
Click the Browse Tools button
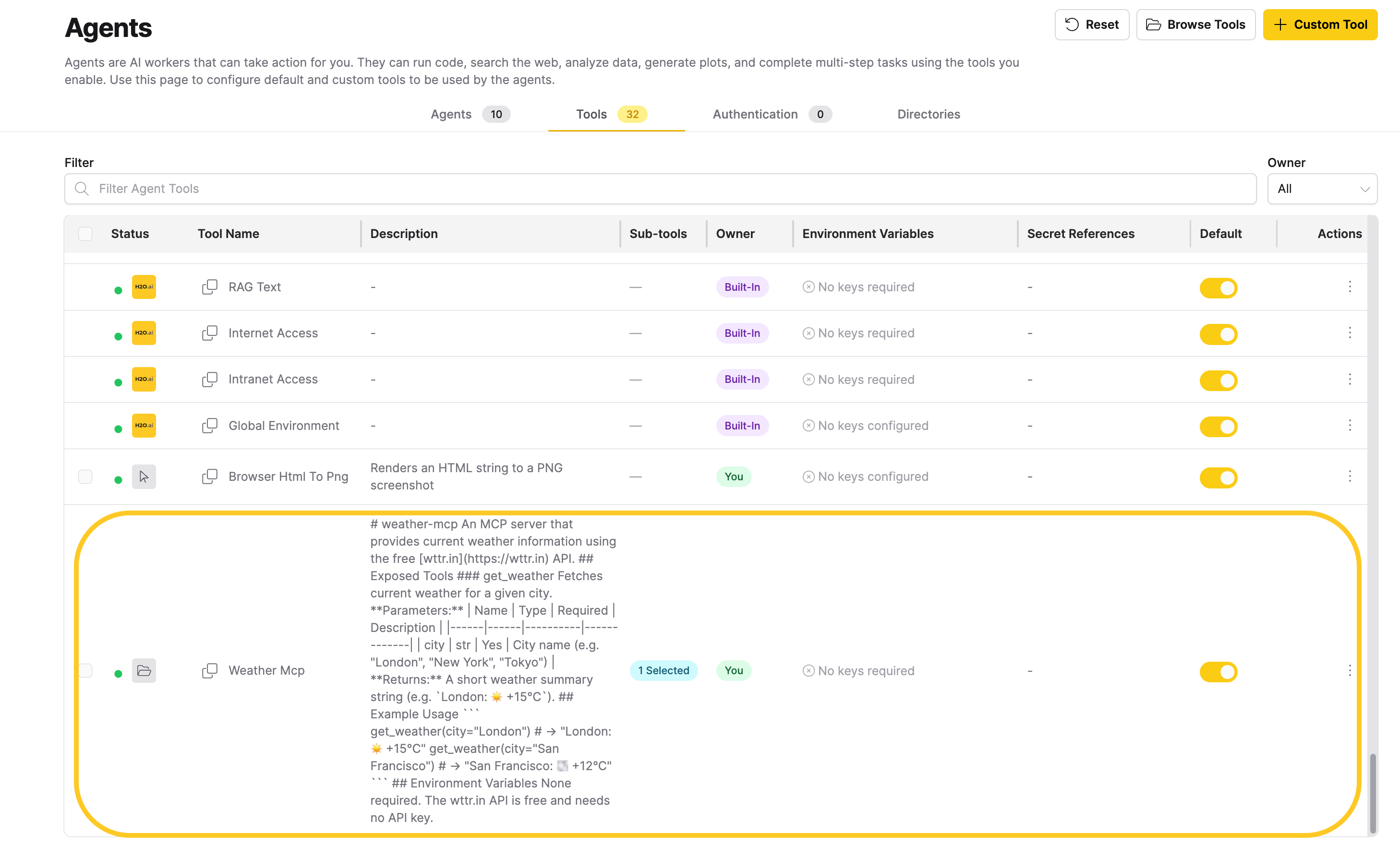coord(1195,24)
